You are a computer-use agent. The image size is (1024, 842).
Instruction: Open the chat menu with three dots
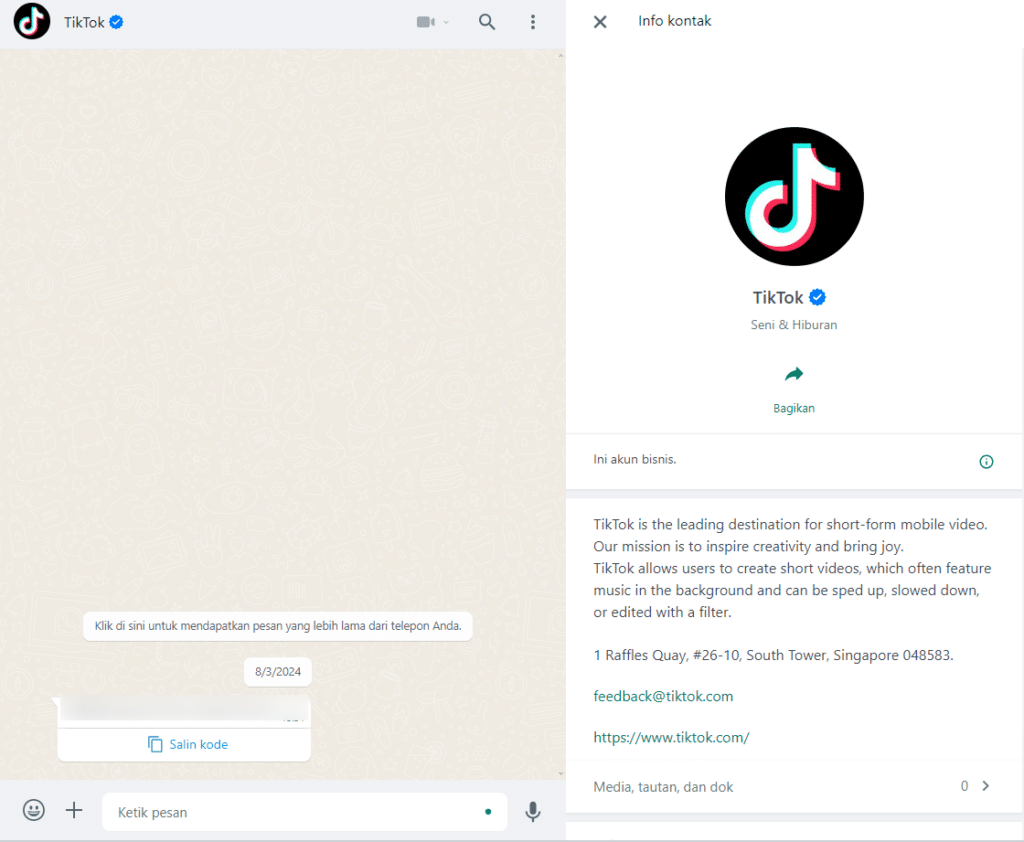click(x=533, y=22)
